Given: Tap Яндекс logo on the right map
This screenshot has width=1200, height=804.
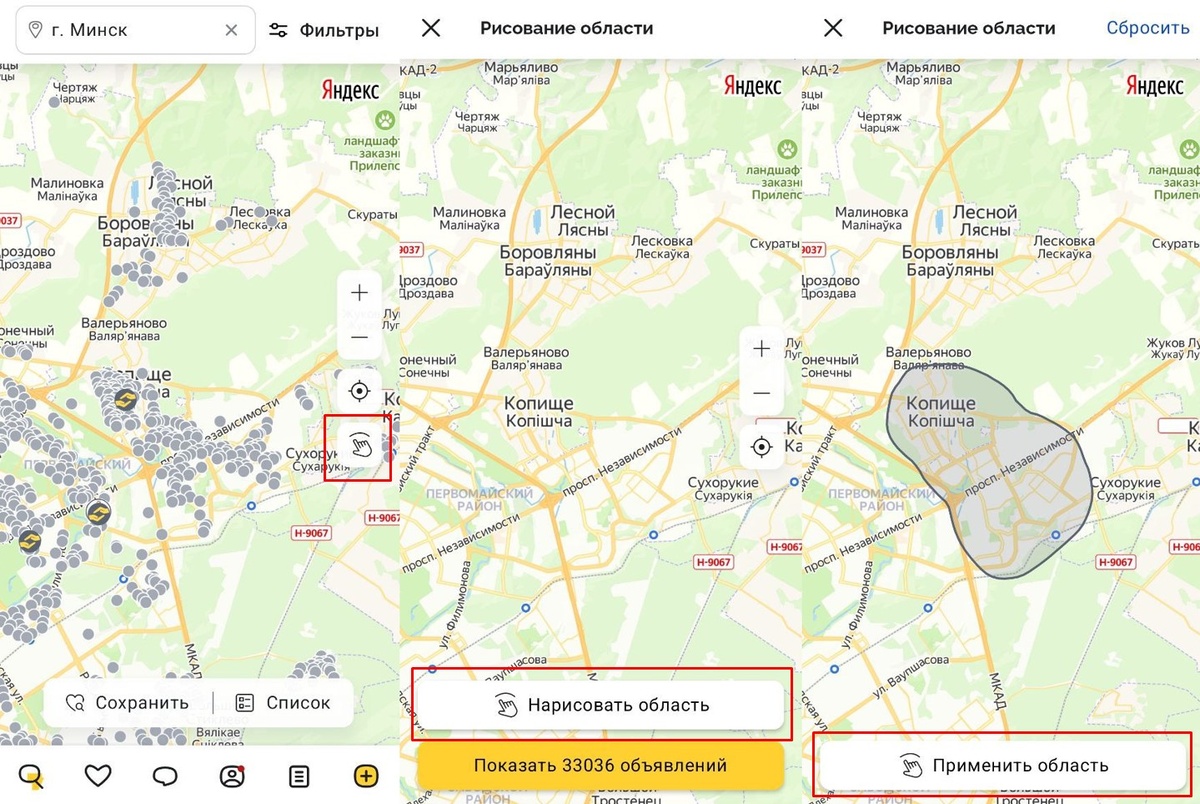Looking at the screenshot, I should click(x=1155, y=85).
